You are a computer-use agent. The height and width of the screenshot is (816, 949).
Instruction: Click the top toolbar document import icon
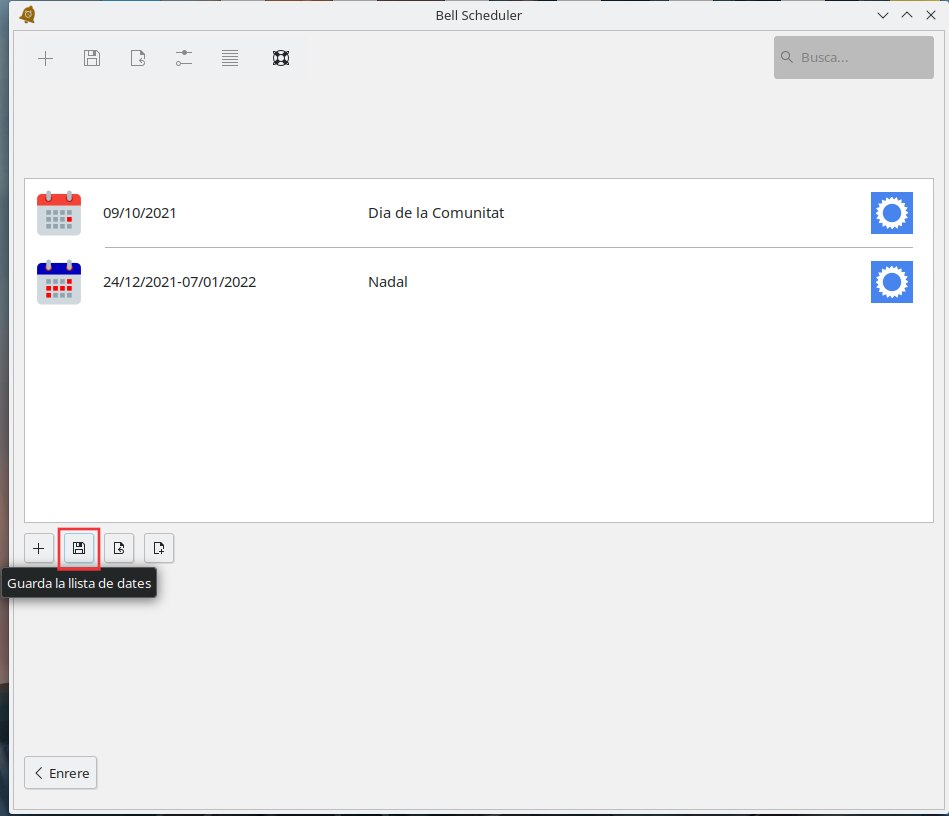pos(138,58)
